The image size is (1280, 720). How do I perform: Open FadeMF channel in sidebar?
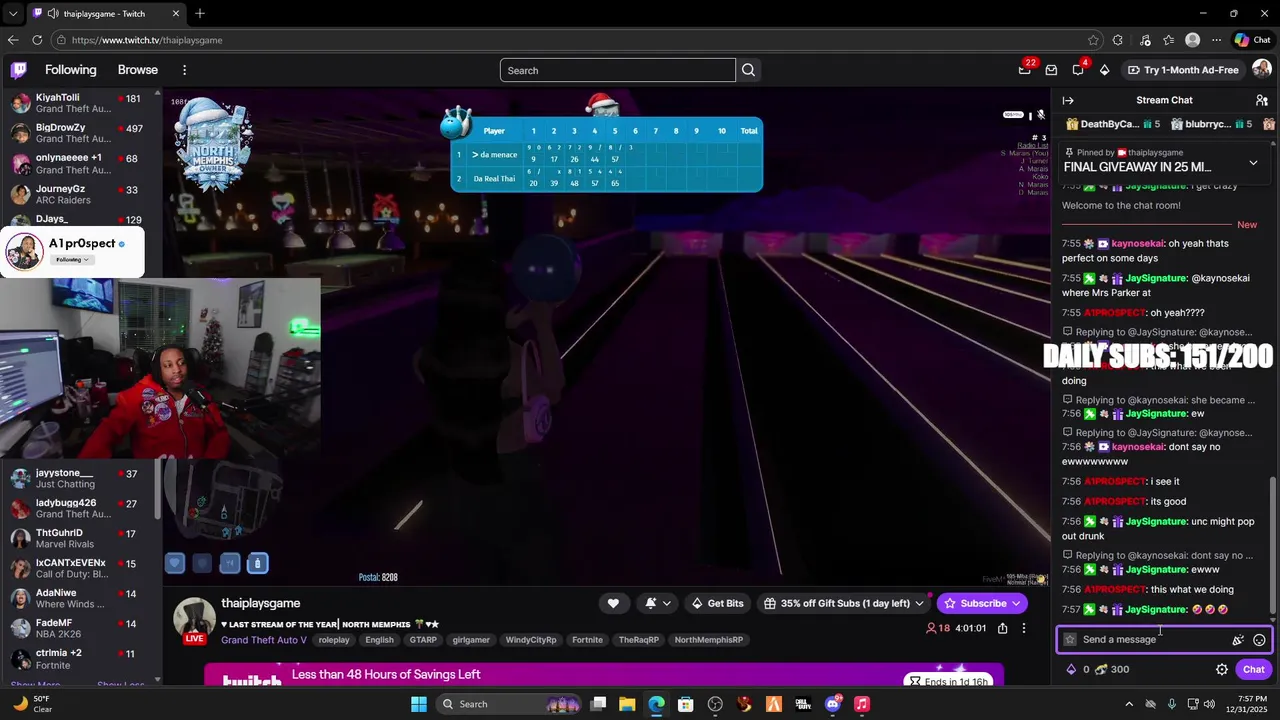tap(80, 628)
